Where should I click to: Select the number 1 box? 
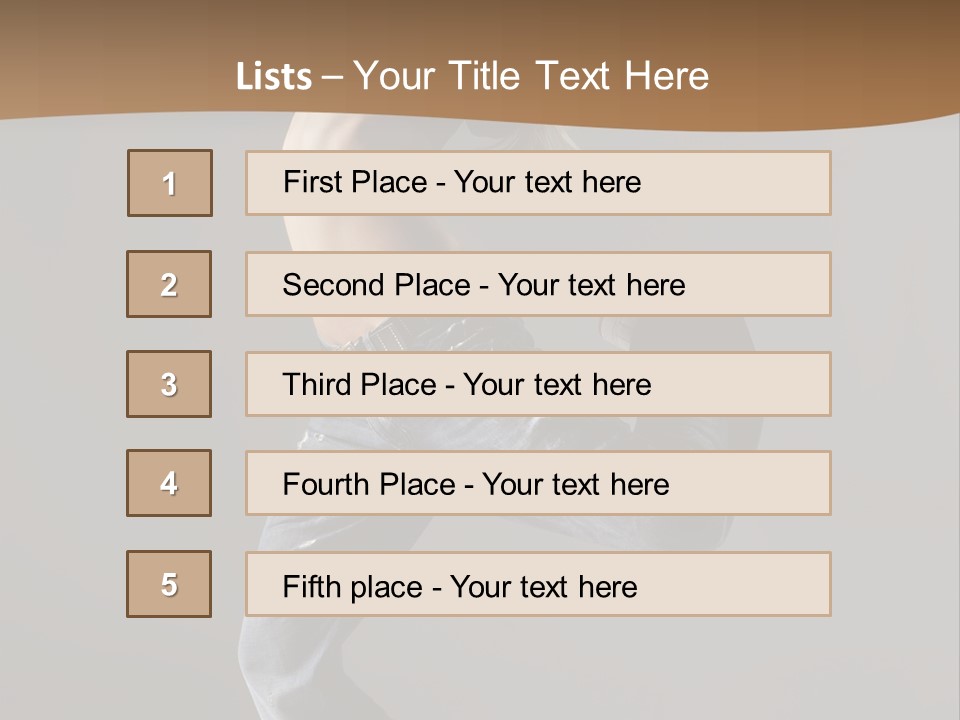170,183
